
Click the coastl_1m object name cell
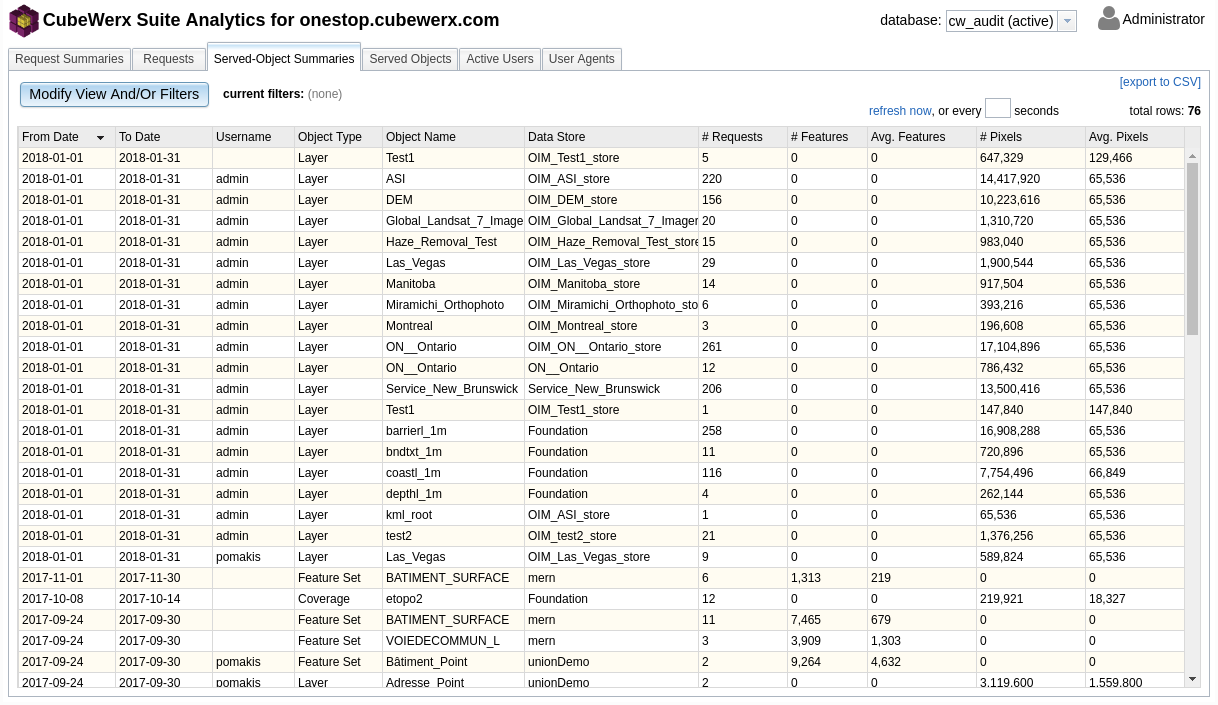click(x=453, y=473)
